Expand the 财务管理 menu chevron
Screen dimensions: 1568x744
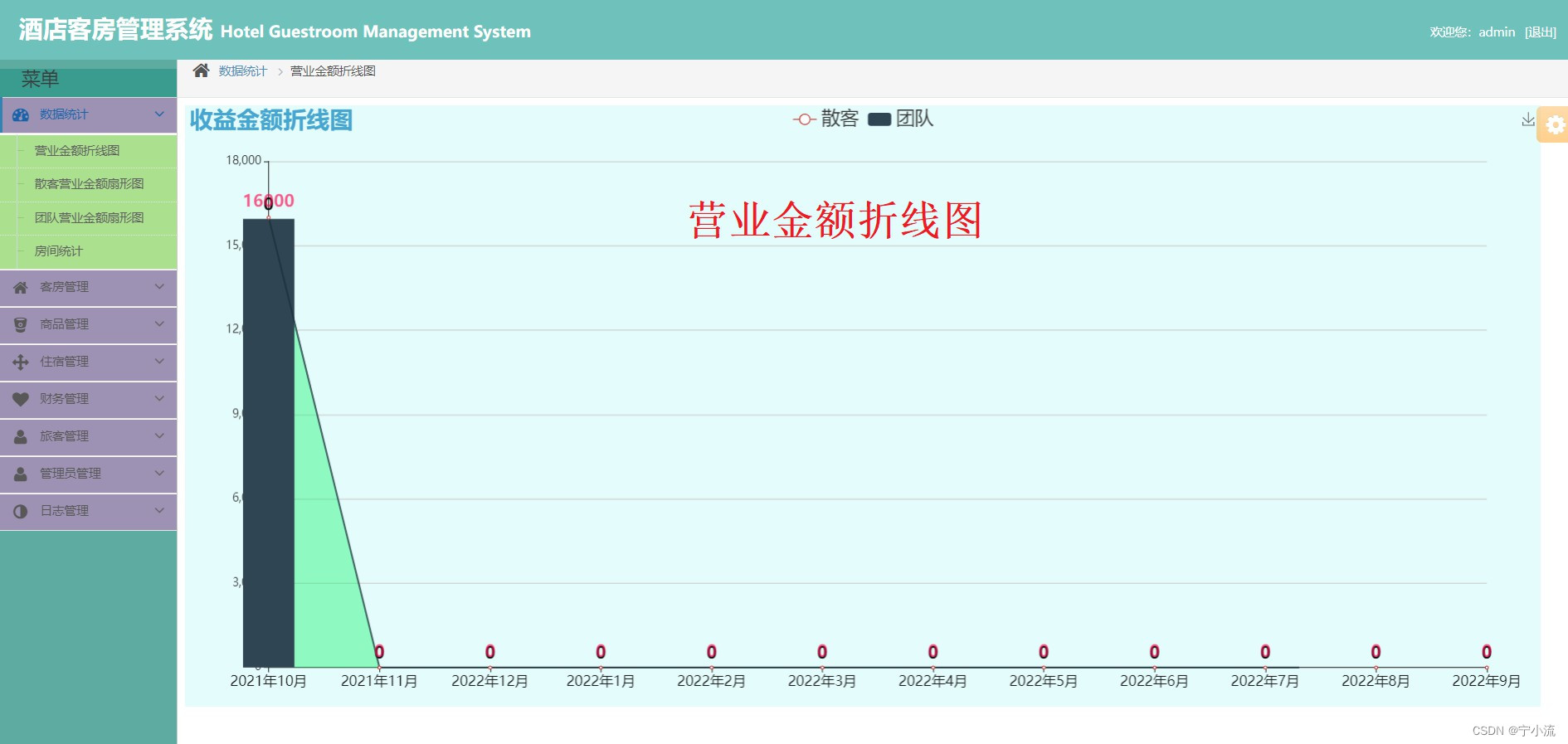click(159, 399)
